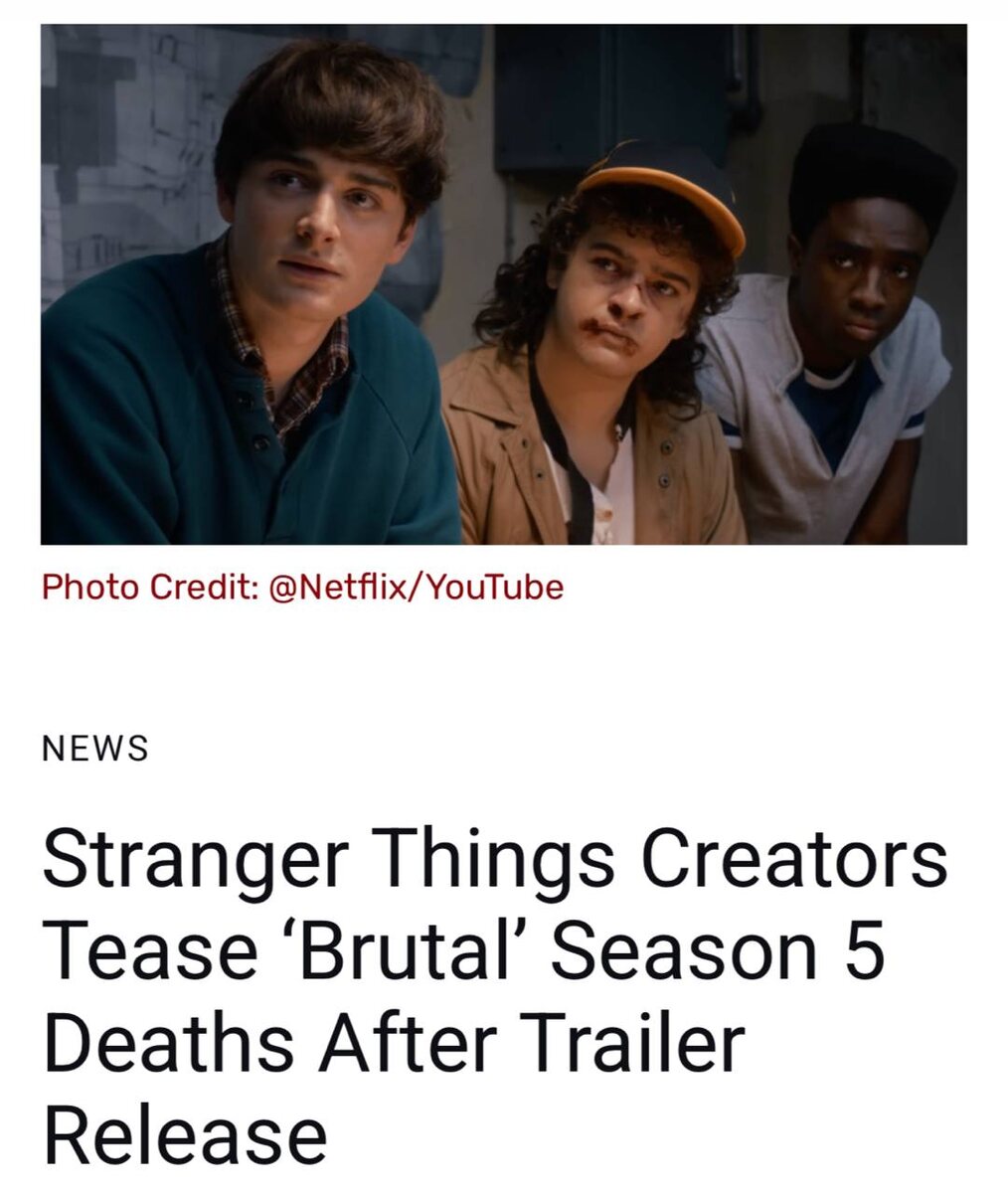The height and width of the screenshot is (1193, 1008).
Task: Click 'Season 5' in the headline
Action: pyautogui.click(x=717, y=952)
